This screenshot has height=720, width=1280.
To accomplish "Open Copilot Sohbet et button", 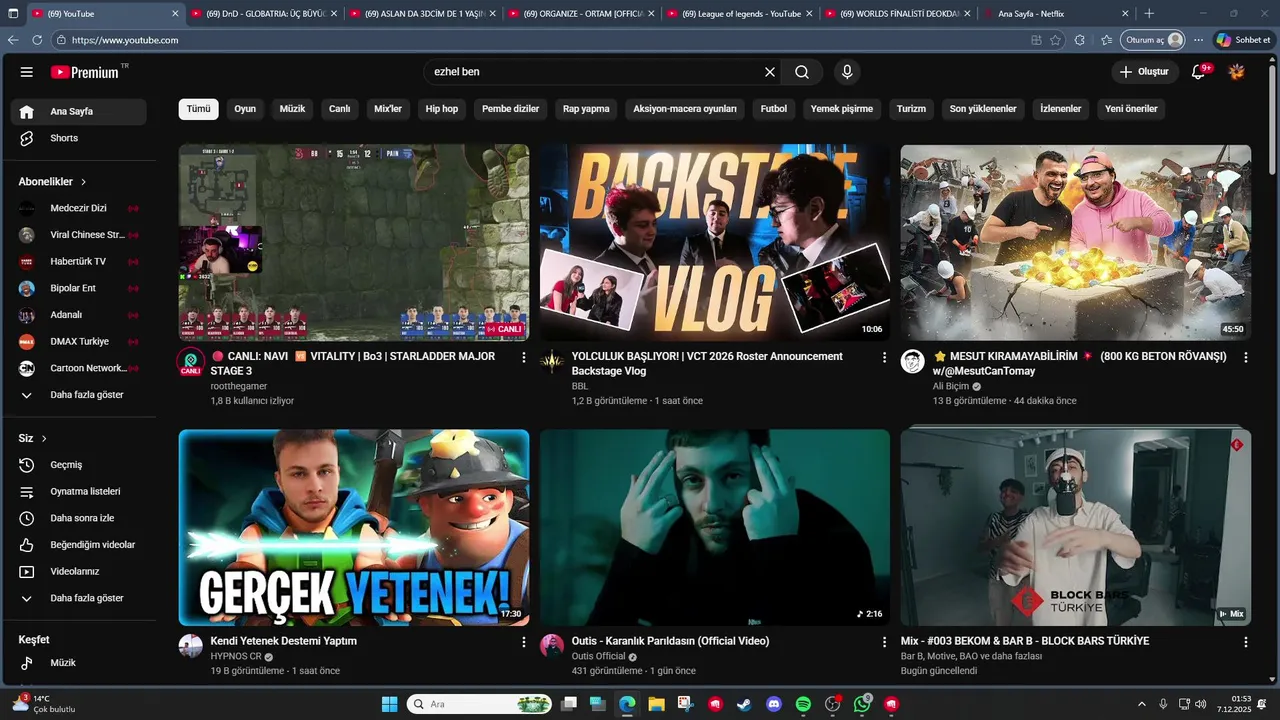I will click(x=1243, y=40).
